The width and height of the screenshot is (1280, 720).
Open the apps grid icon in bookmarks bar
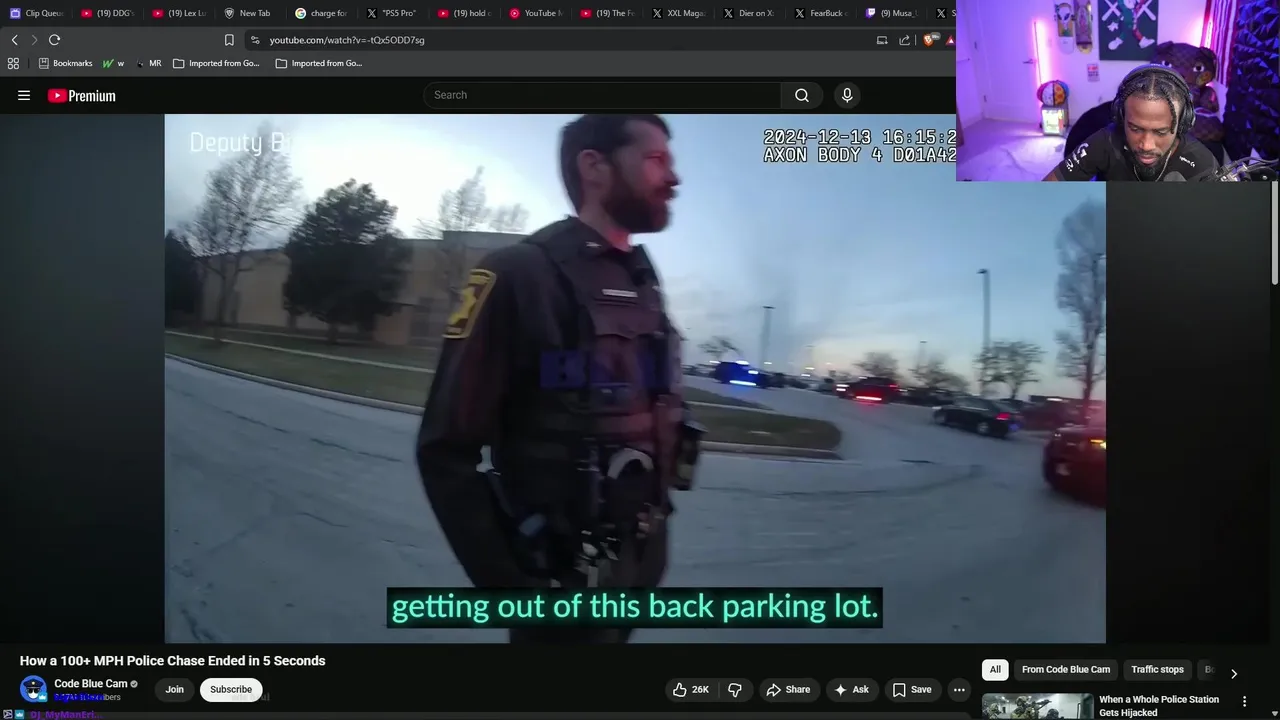13,63
